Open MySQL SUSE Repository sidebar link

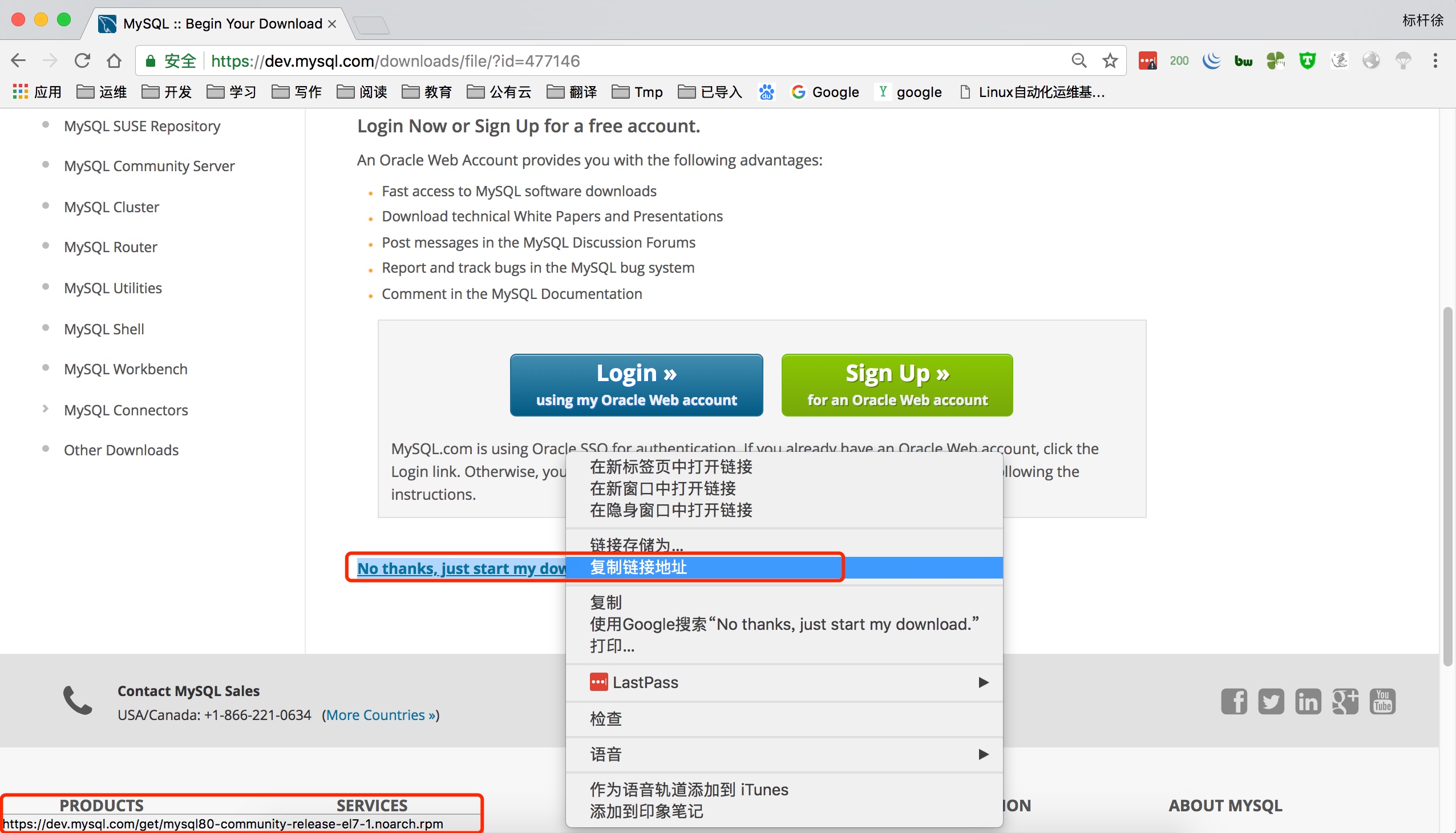tap(142, 126)
